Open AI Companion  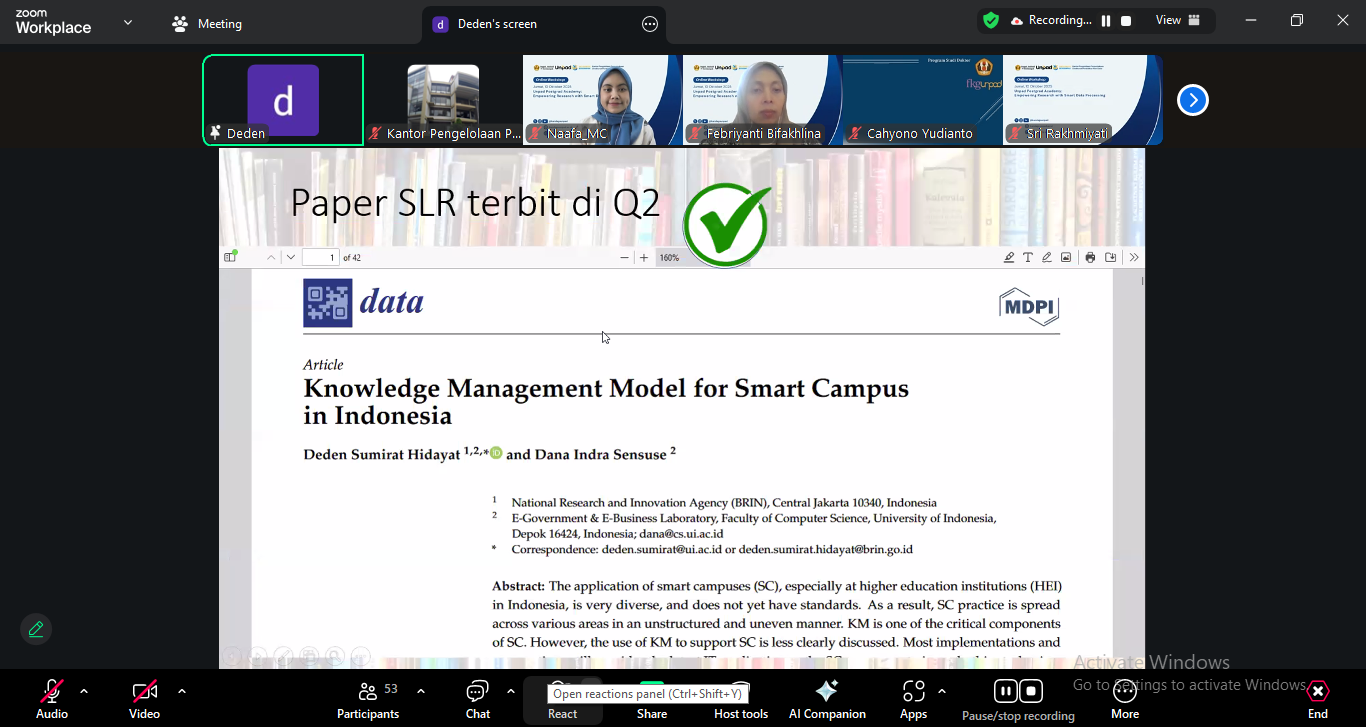(x=827, y=698)
